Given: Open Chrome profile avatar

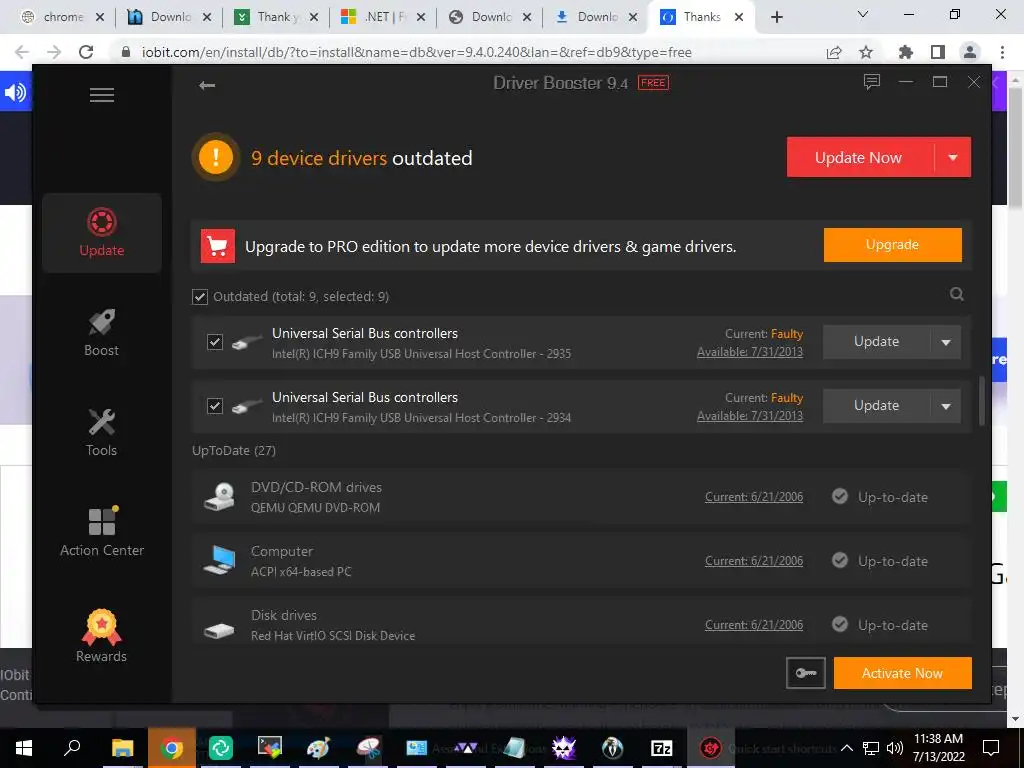Looking at the screenshot, I should click(970, 52).
